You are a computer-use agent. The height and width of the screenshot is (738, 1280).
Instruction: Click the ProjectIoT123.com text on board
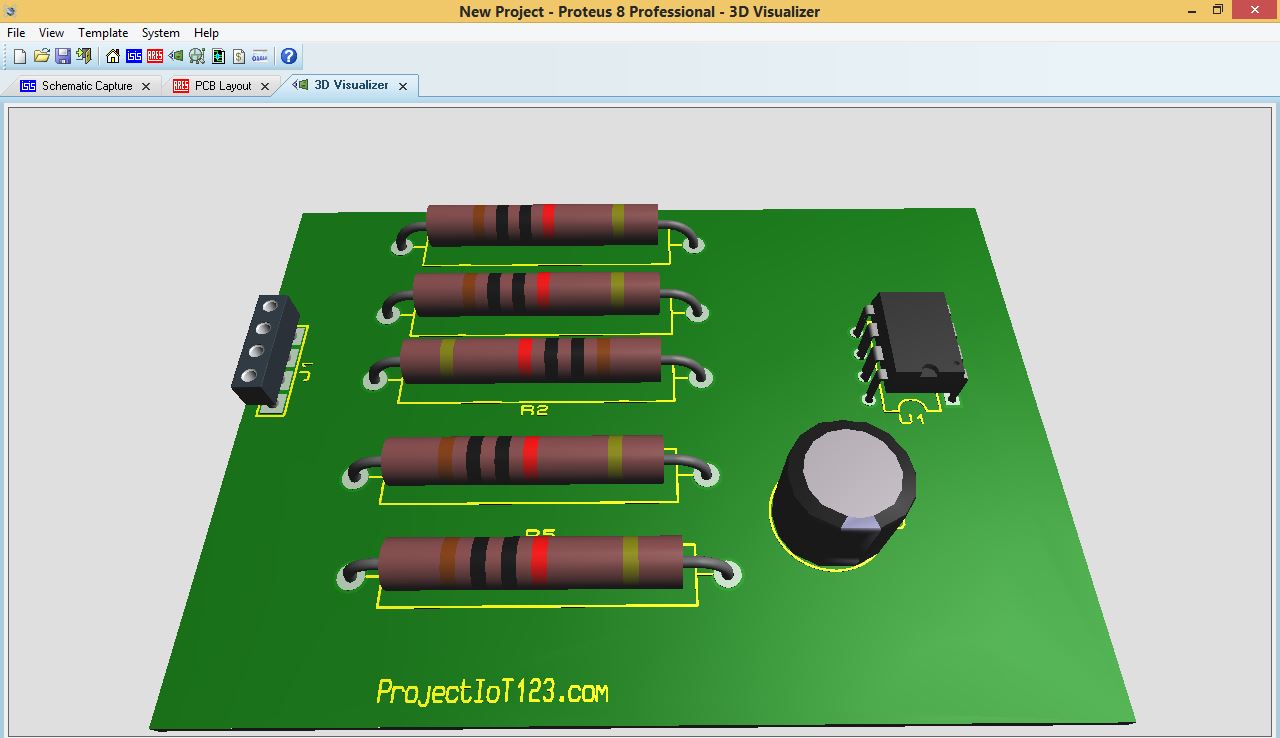[x=492, y=691]
